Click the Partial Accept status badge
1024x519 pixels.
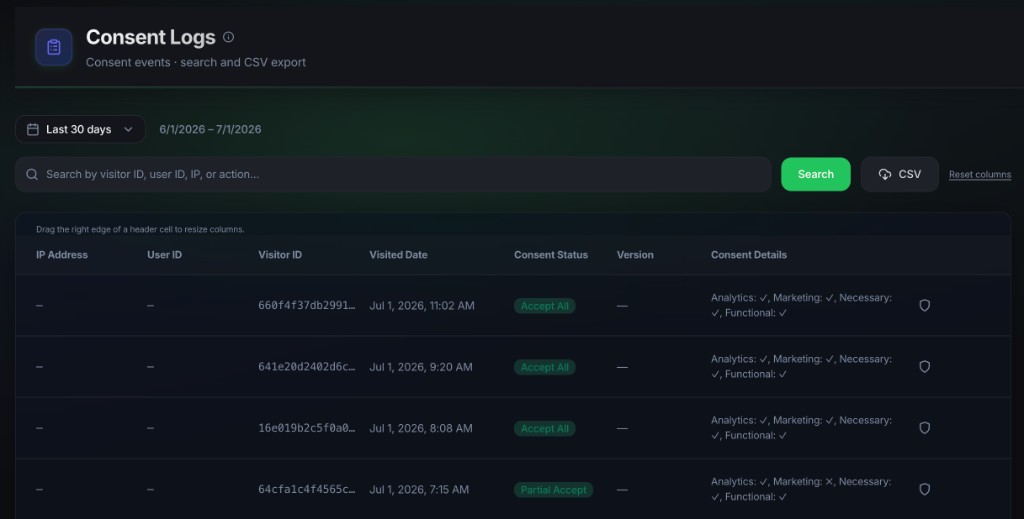click(553, 490)
